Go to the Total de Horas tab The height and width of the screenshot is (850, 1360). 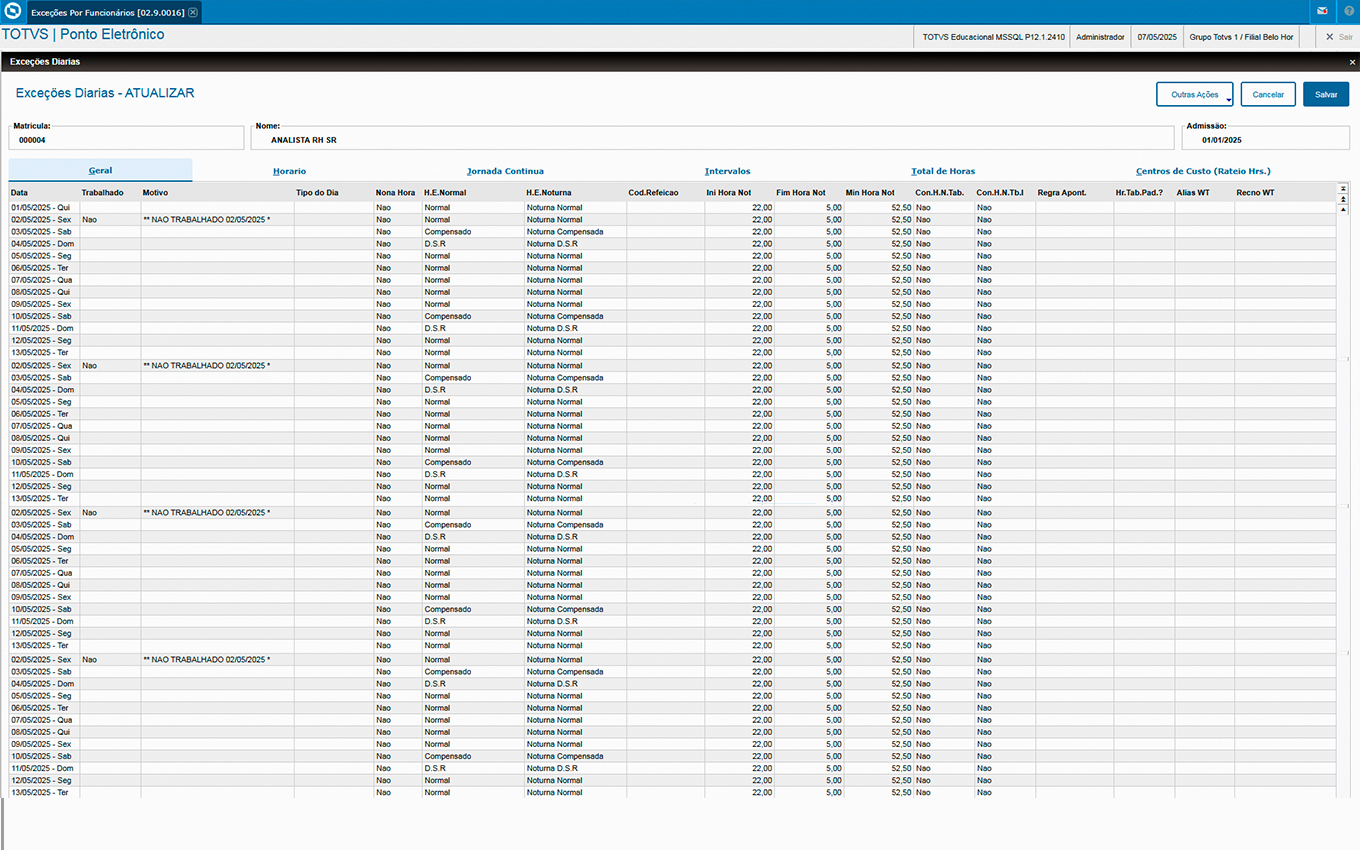942,171
